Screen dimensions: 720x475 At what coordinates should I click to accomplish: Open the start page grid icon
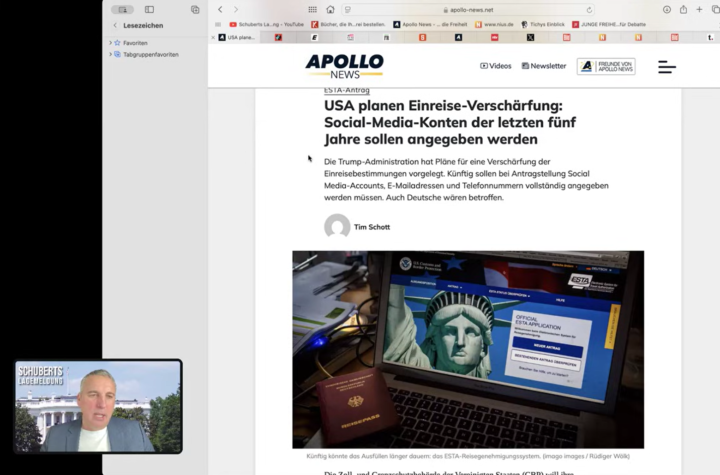click(312, 9)
